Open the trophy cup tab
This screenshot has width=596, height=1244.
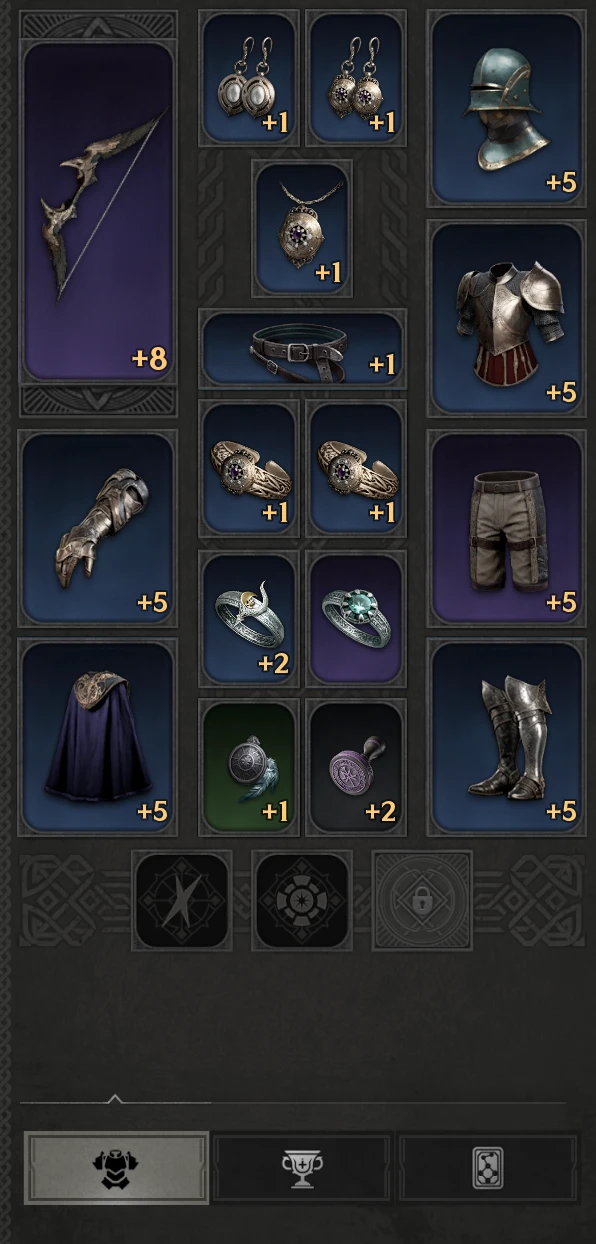tap(302, 1167)
